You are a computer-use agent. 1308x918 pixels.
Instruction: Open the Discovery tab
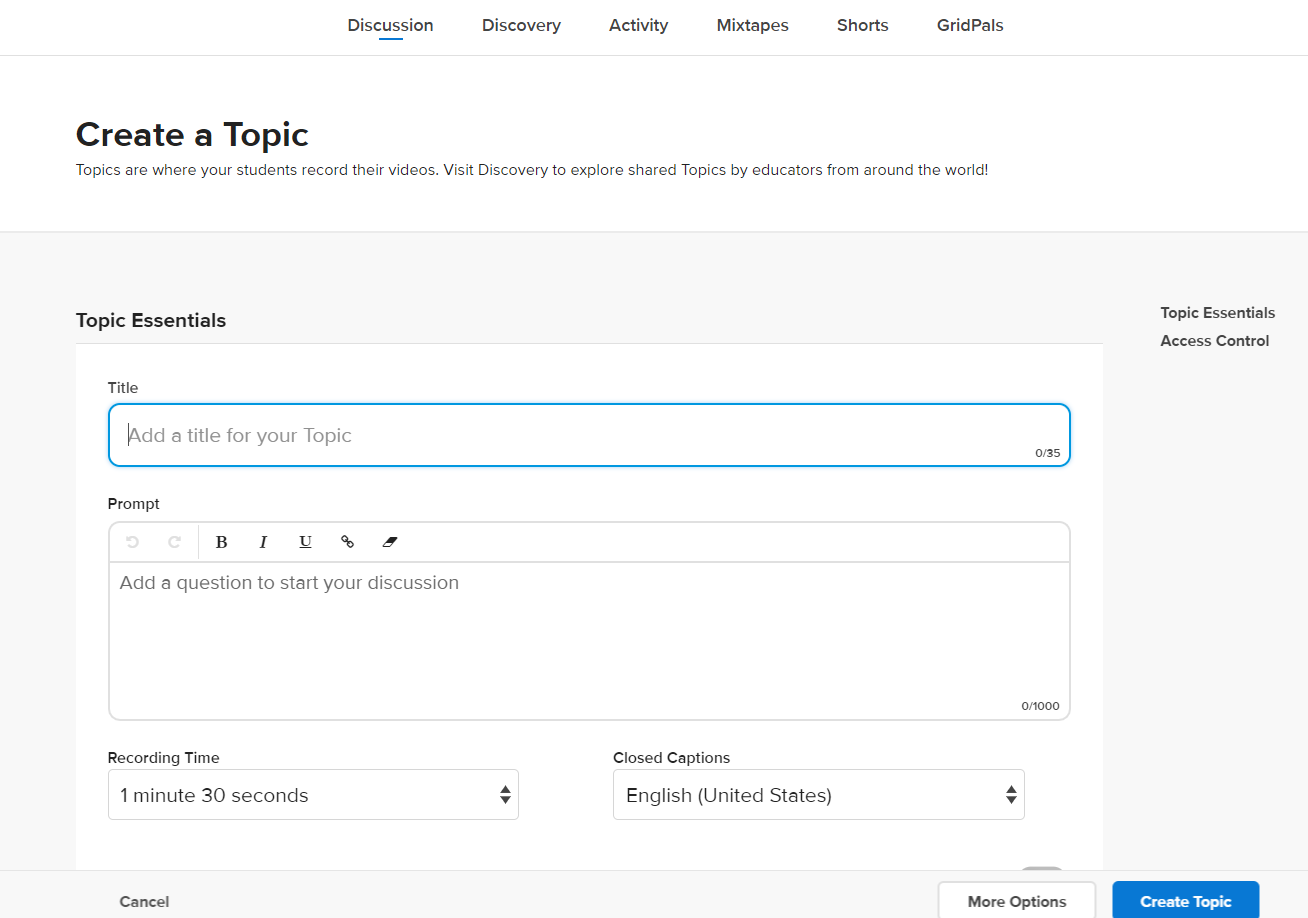click(x=521, y=26)
